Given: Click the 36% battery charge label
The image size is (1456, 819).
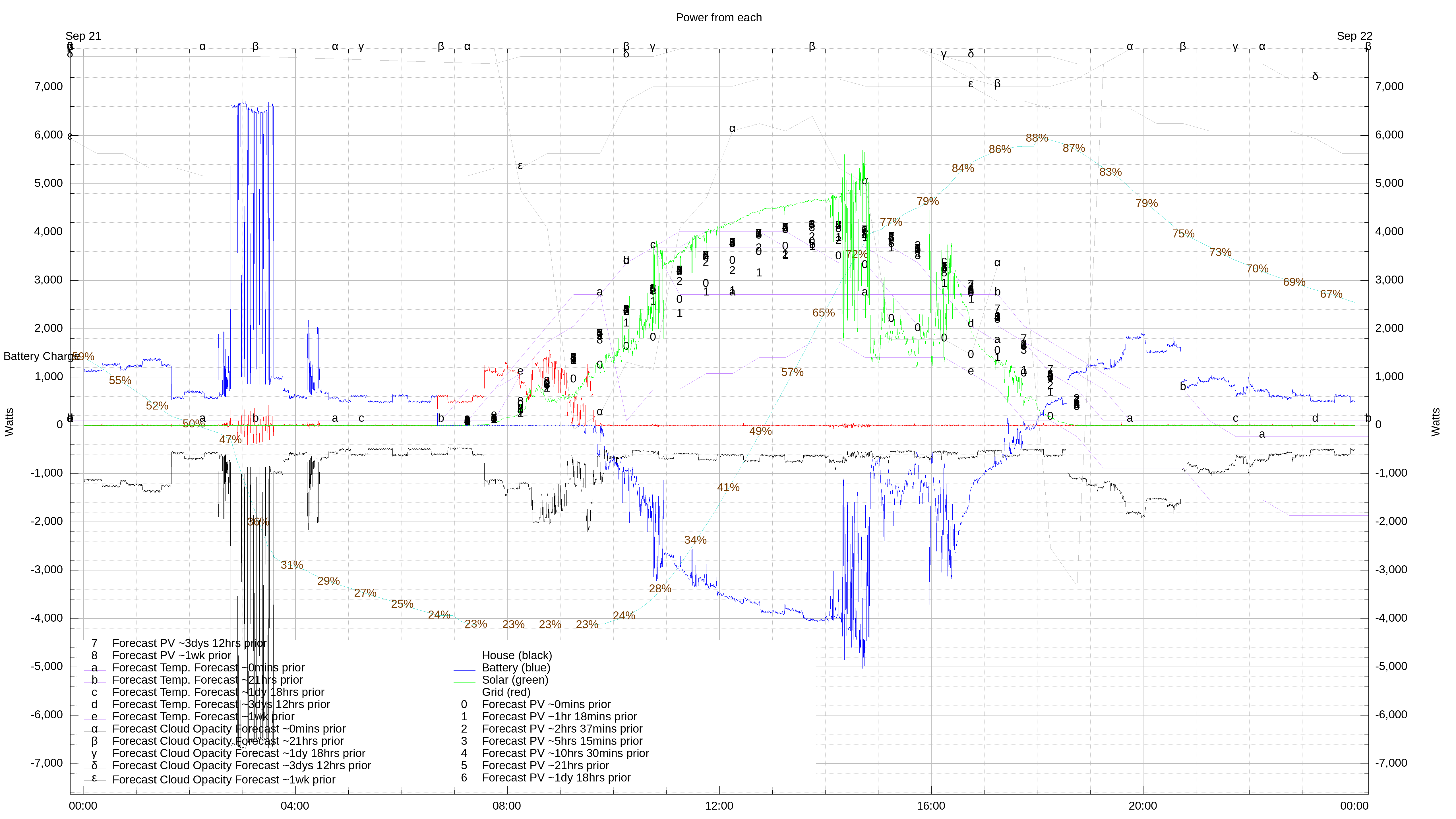Looking at the screenshot, I should click(258, 522).
